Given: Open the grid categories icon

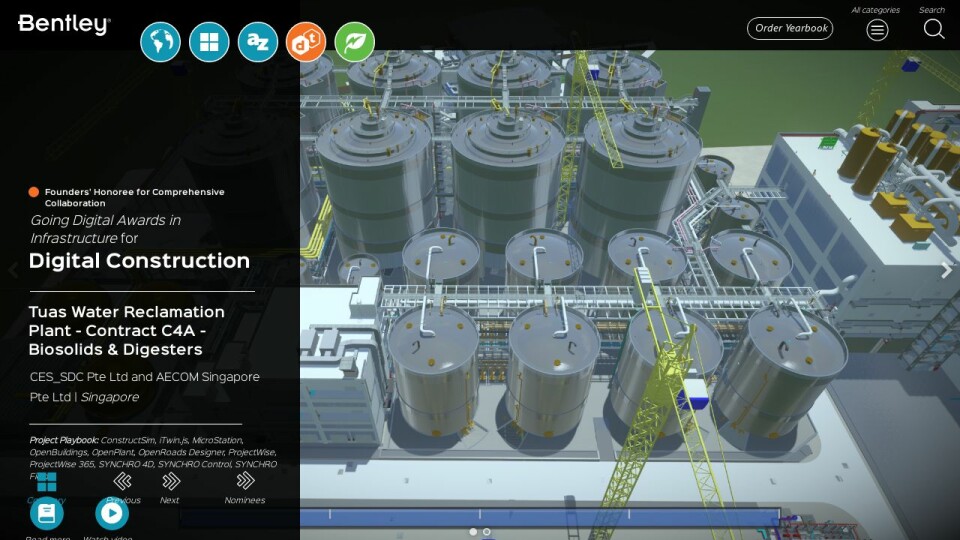Looking at the screenshot, I should [209, 42].
